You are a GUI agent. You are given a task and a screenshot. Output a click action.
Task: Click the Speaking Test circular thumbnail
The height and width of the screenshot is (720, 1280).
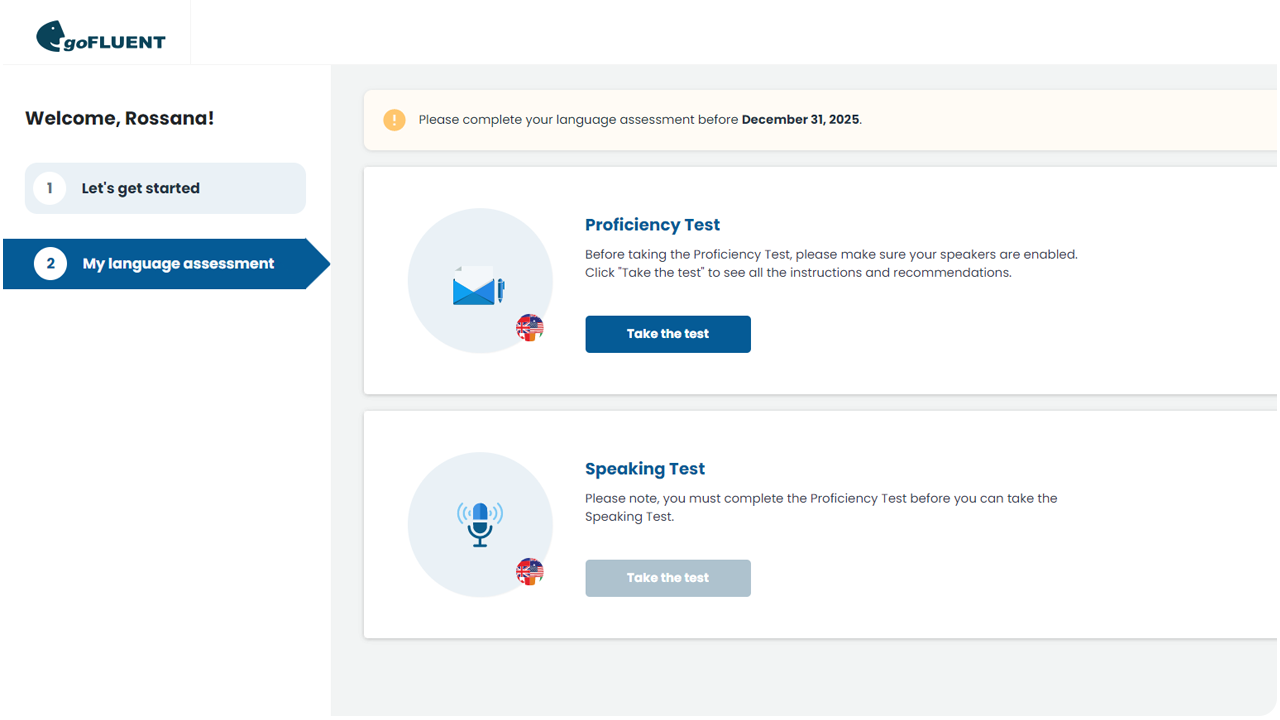(x=479, y=524)
